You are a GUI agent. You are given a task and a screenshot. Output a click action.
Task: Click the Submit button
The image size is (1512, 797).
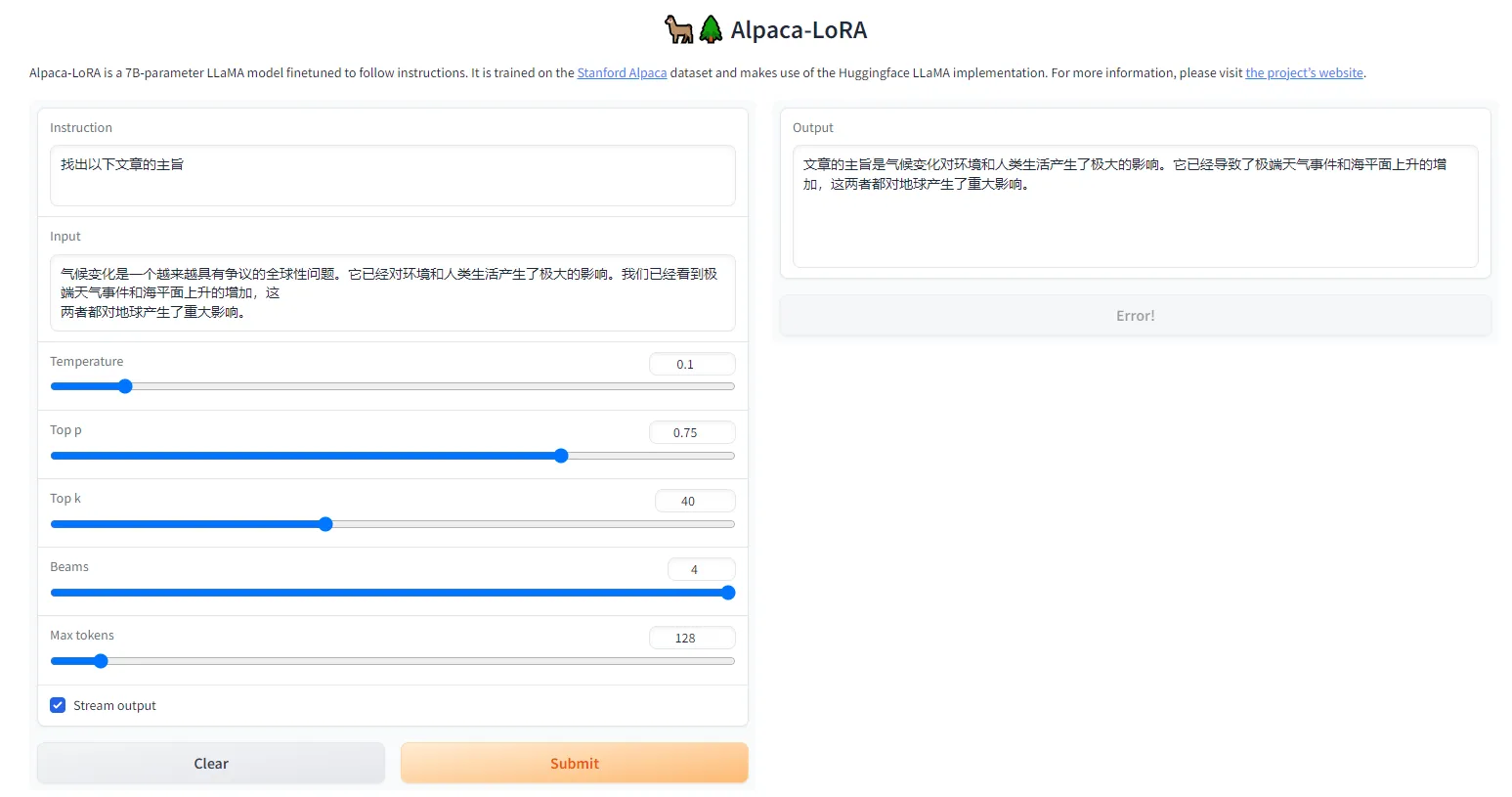click(x=575, y=763)
